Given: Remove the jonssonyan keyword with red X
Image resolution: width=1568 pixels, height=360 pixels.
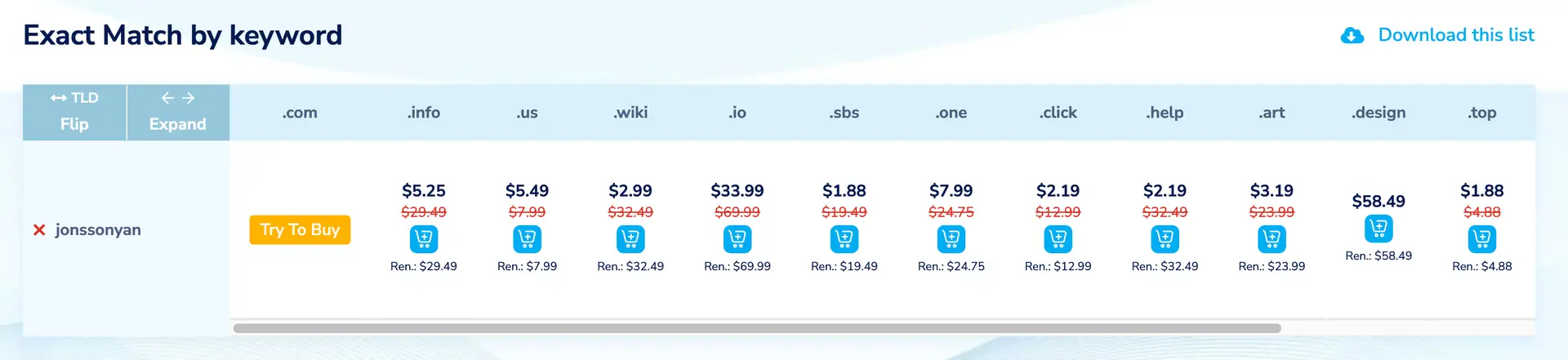Looking at the screenshot, I should tap(38, 230).
